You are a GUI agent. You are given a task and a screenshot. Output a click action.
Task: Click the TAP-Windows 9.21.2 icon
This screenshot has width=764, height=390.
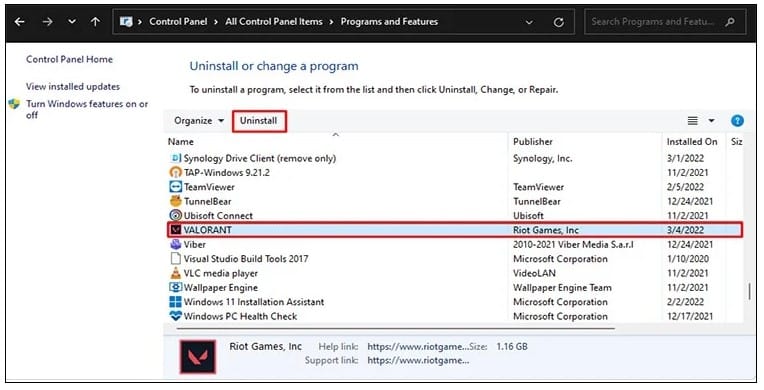[175, 173]
